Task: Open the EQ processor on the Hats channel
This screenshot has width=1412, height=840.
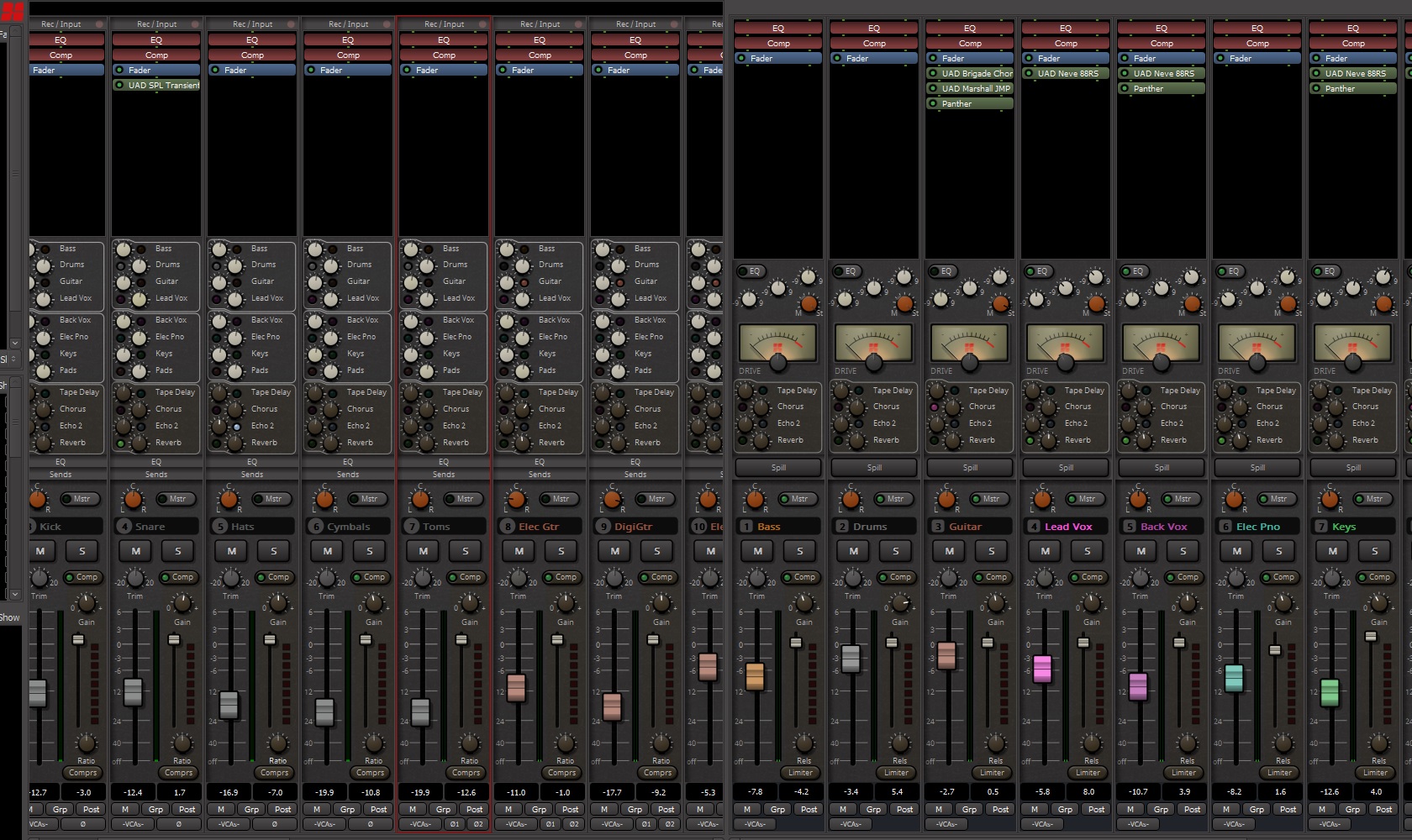Action: pyautogui.click(x=251, y=39)
